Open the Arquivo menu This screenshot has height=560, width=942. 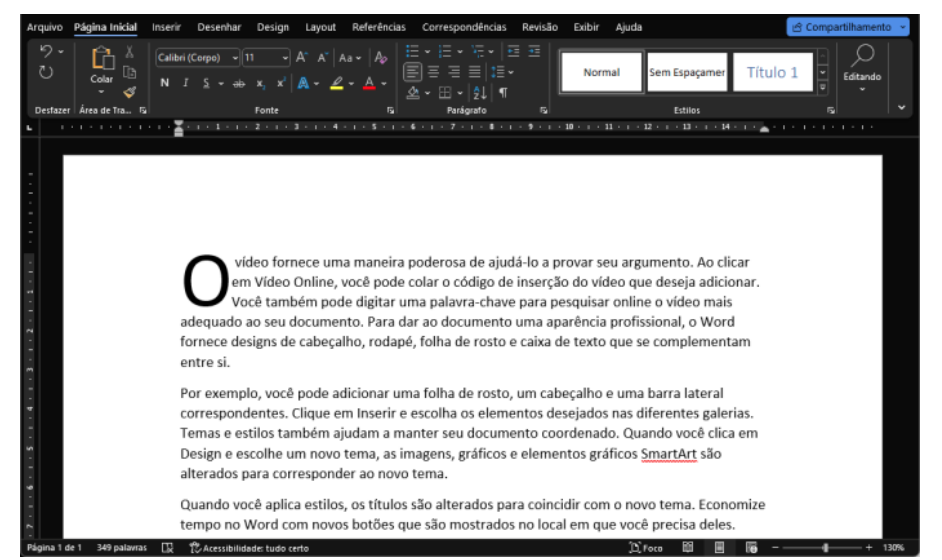(x=44, y=27)
